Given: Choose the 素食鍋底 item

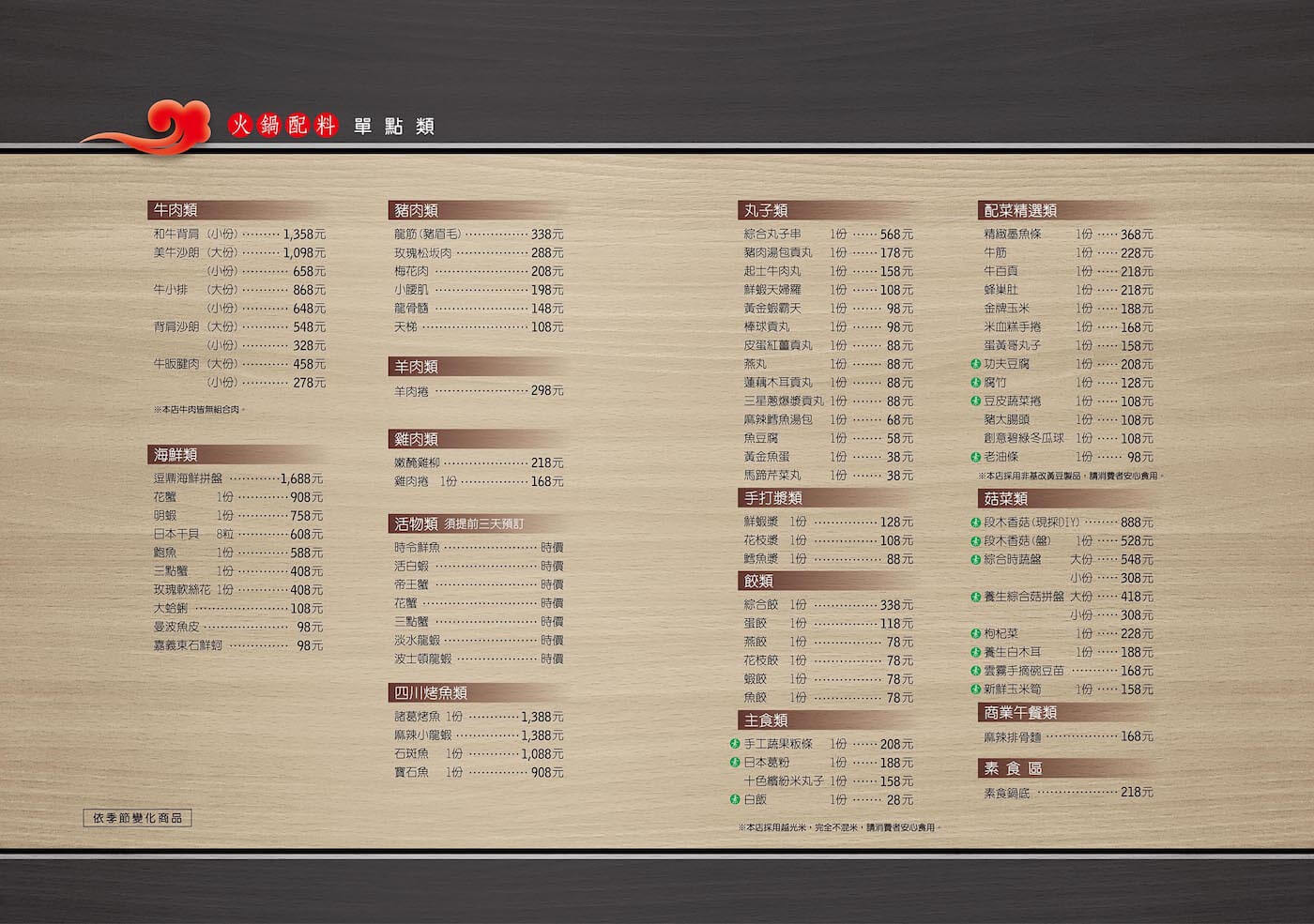Looking at the screenshot, I should pos(1007,793).
